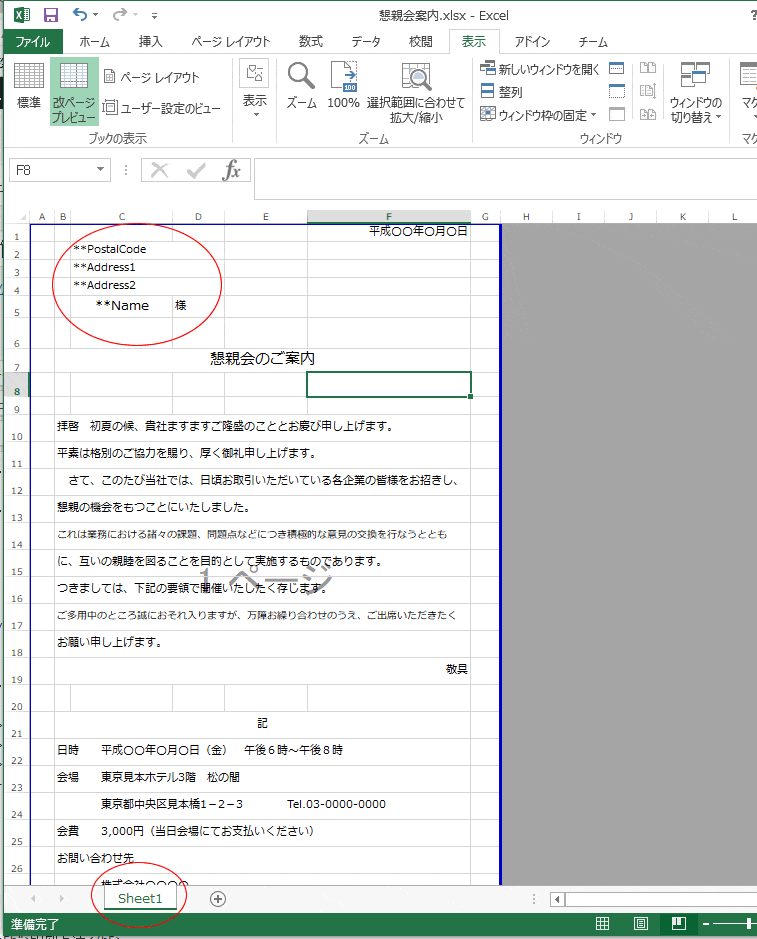Viewport: 757px width, 939px height.
Task: Click the Undo arrow icon
Action: point(81,15)
